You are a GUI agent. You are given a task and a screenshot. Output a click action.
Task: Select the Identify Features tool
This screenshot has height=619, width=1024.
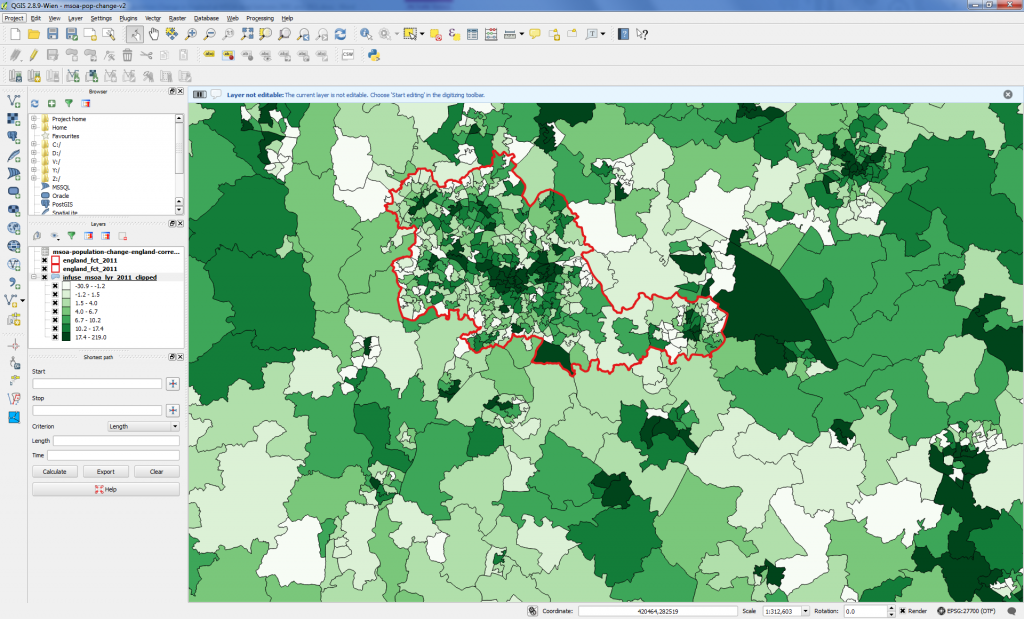click(366, 34)
